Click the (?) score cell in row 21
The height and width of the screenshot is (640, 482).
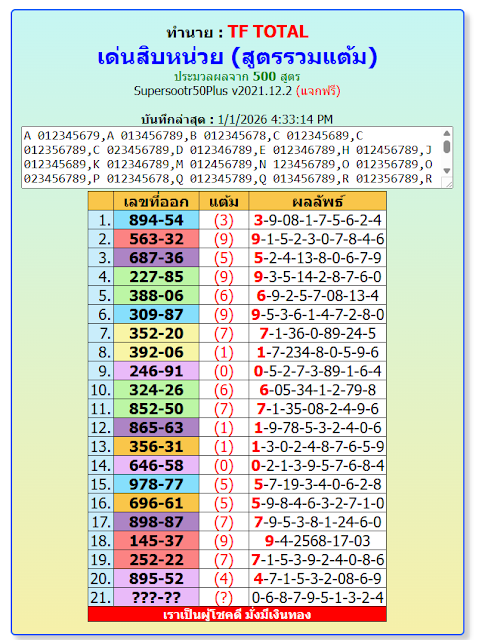[224, 597]
